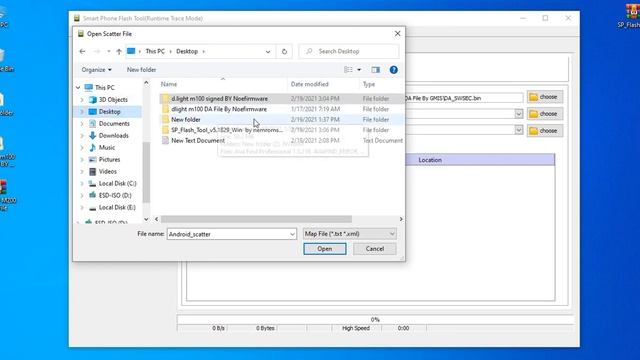Click horizontal scrollbar in file list
Screen dimensions: 640x360
tap(256, 219)
